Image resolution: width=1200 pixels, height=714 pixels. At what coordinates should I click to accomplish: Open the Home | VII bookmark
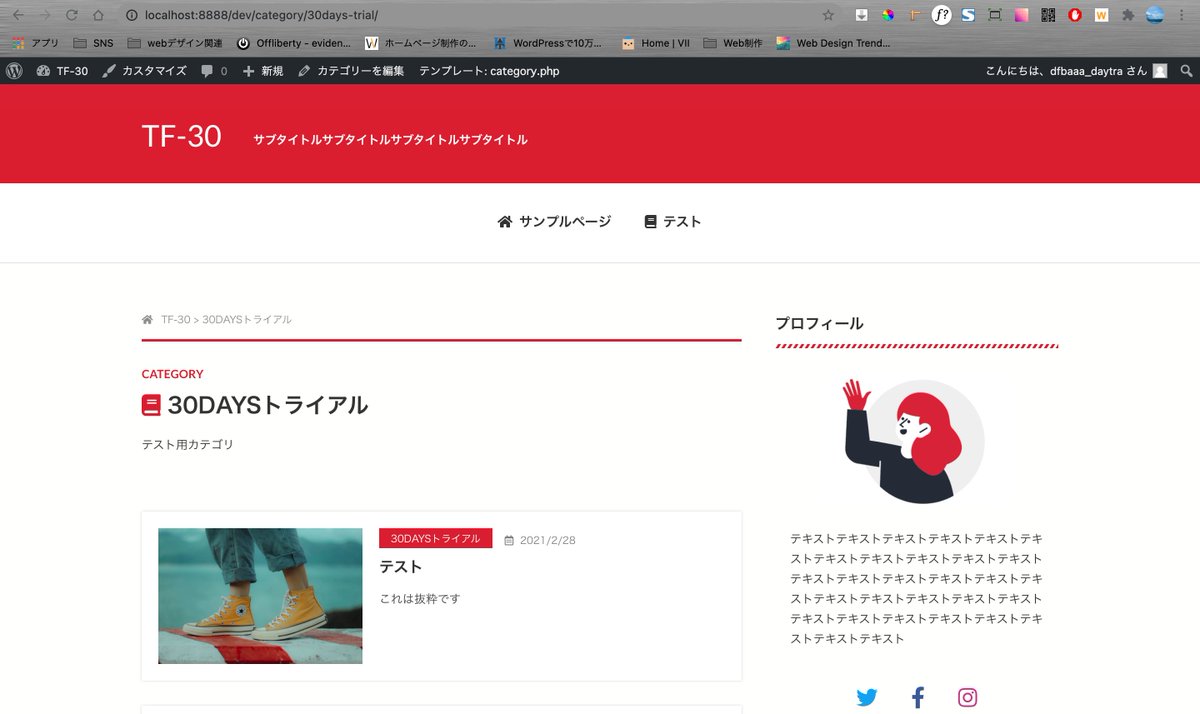(656, 43)
